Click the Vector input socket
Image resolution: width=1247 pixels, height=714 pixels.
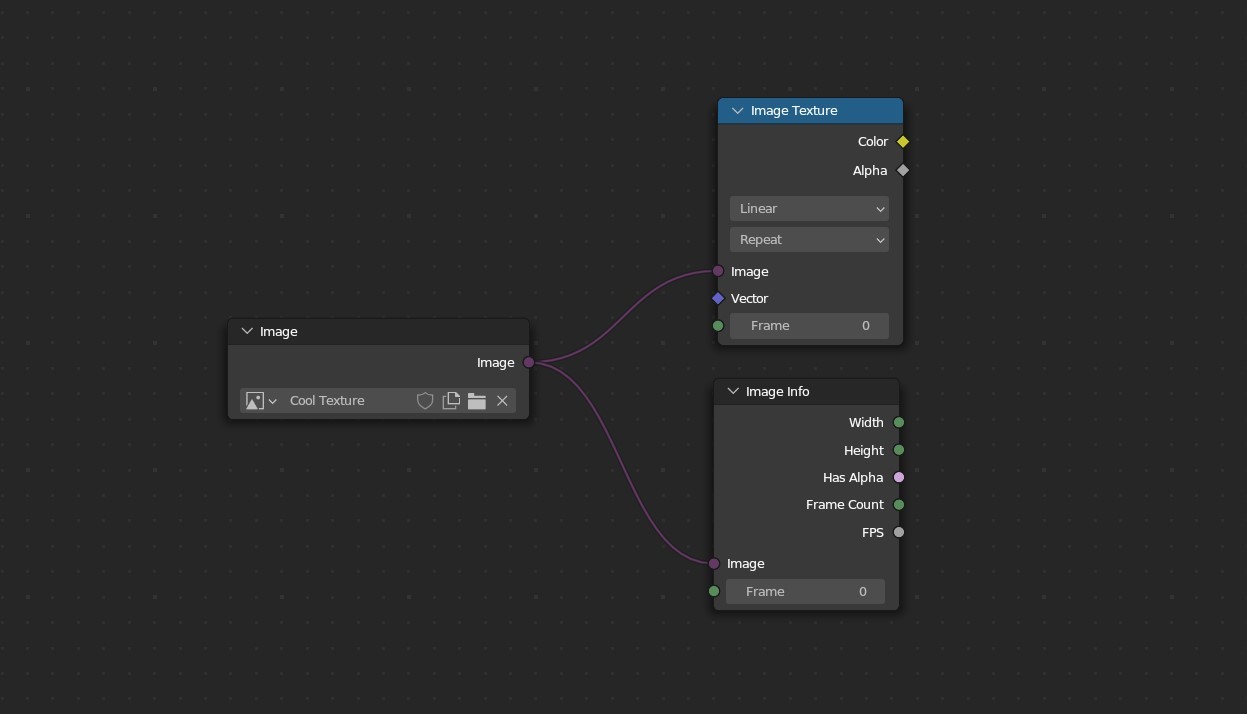718,299
